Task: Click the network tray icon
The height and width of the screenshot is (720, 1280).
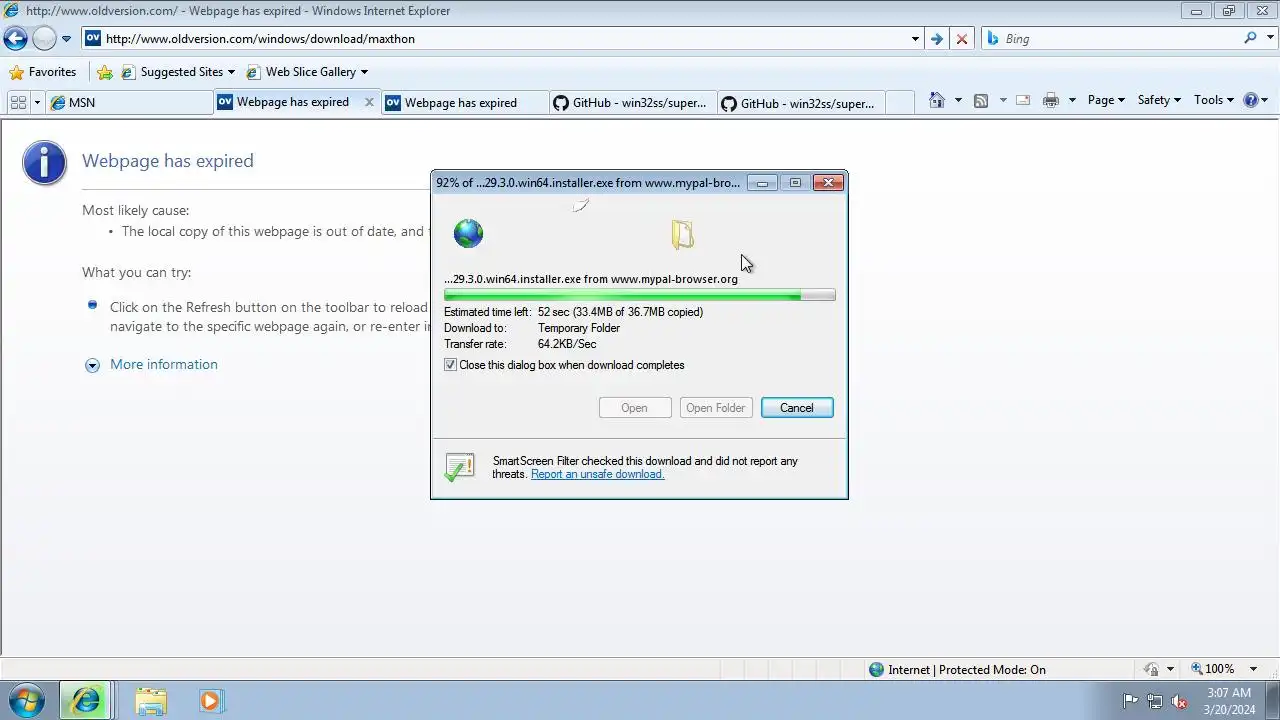Action: [x=1155, y=701]
